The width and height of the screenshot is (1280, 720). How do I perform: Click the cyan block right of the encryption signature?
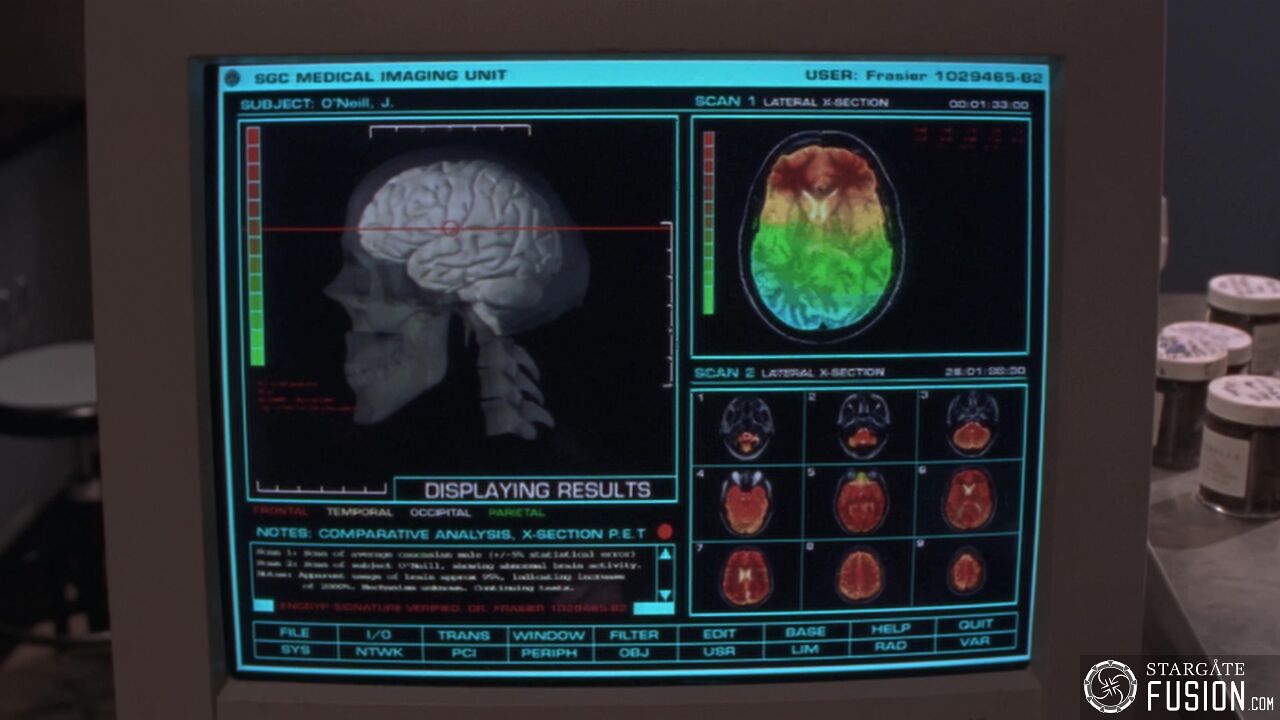pos(654,607)
